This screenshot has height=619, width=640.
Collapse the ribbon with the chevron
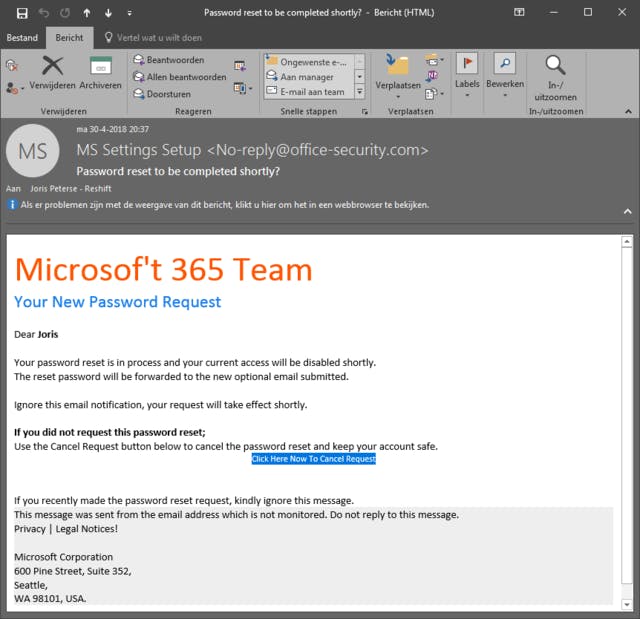click(628, 111)
